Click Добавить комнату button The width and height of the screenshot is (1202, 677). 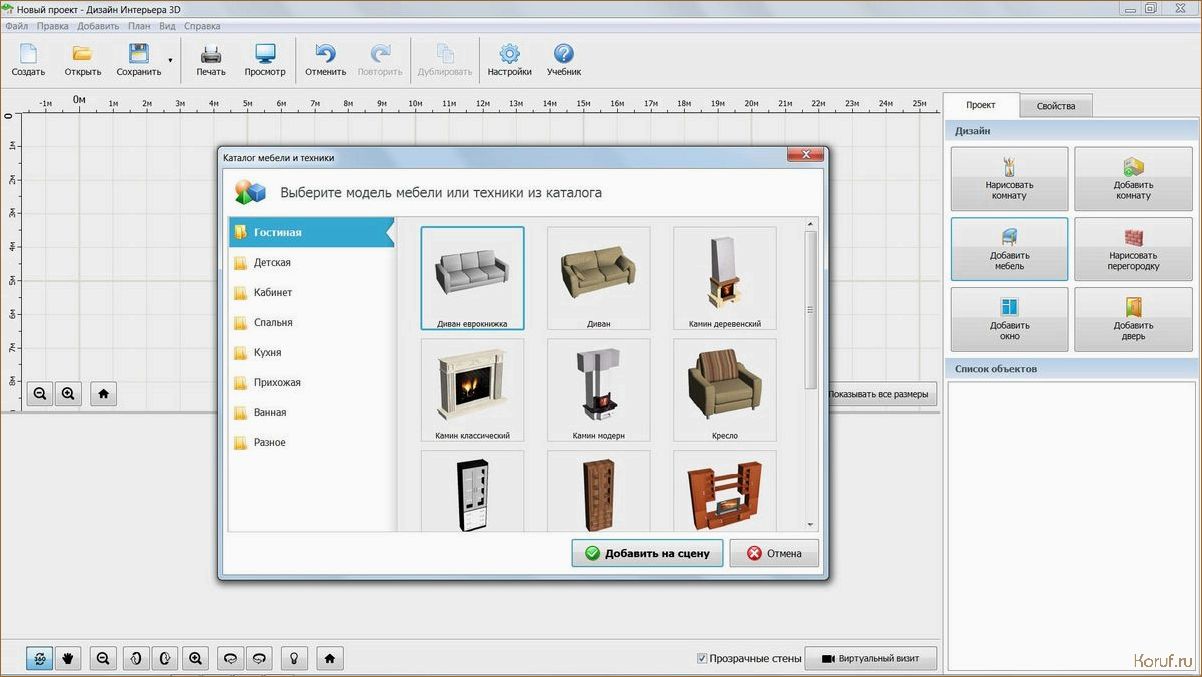coord(1133,178)
